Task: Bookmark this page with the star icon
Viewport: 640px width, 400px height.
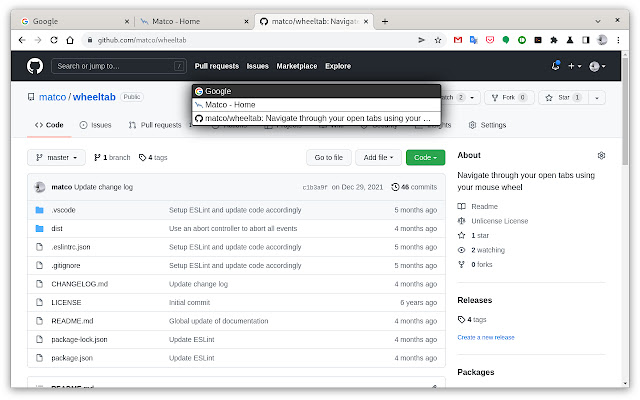Action: pos(438,40)
